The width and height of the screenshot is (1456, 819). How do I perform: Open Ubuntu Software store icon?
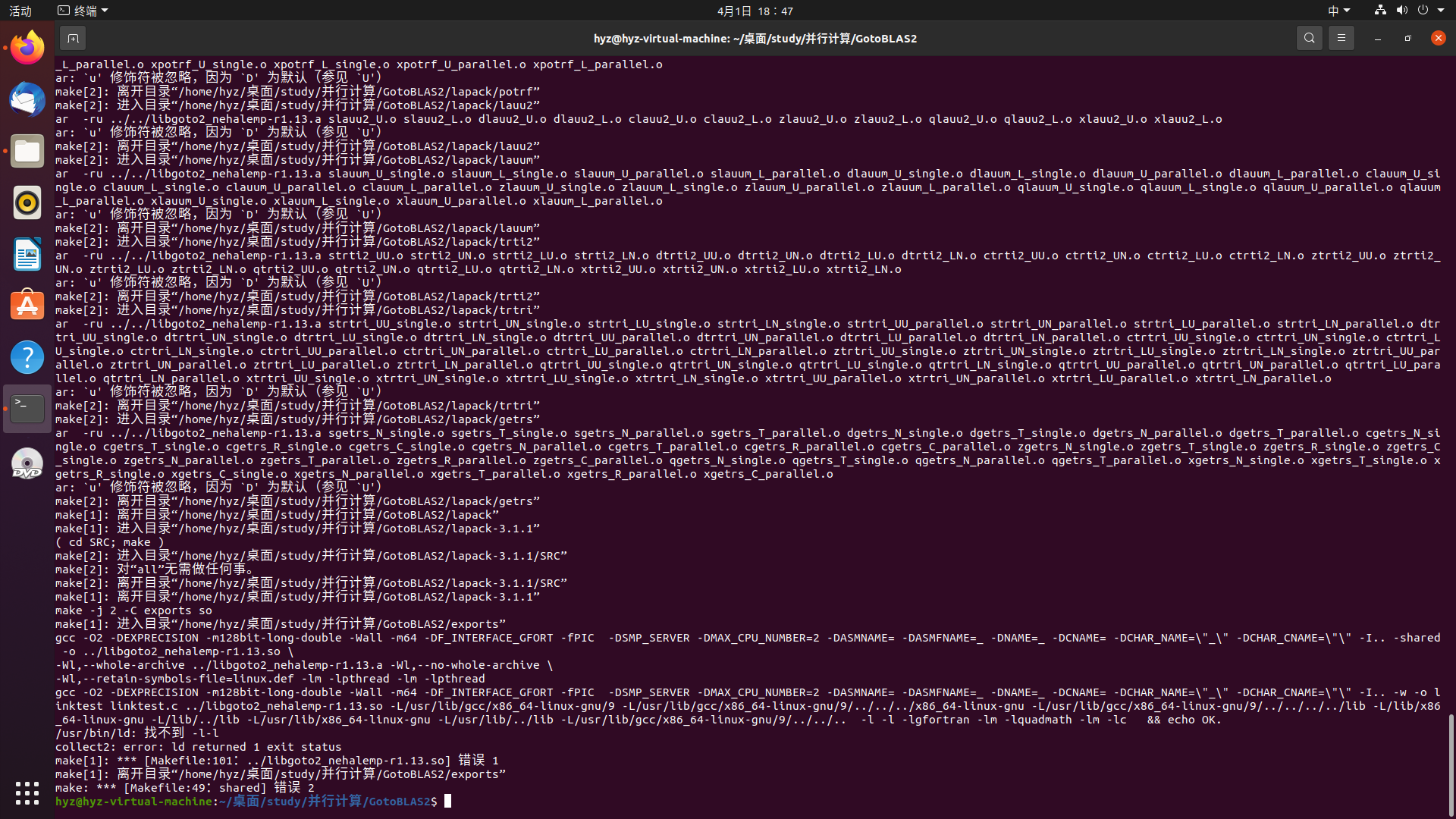pos(27,306)
